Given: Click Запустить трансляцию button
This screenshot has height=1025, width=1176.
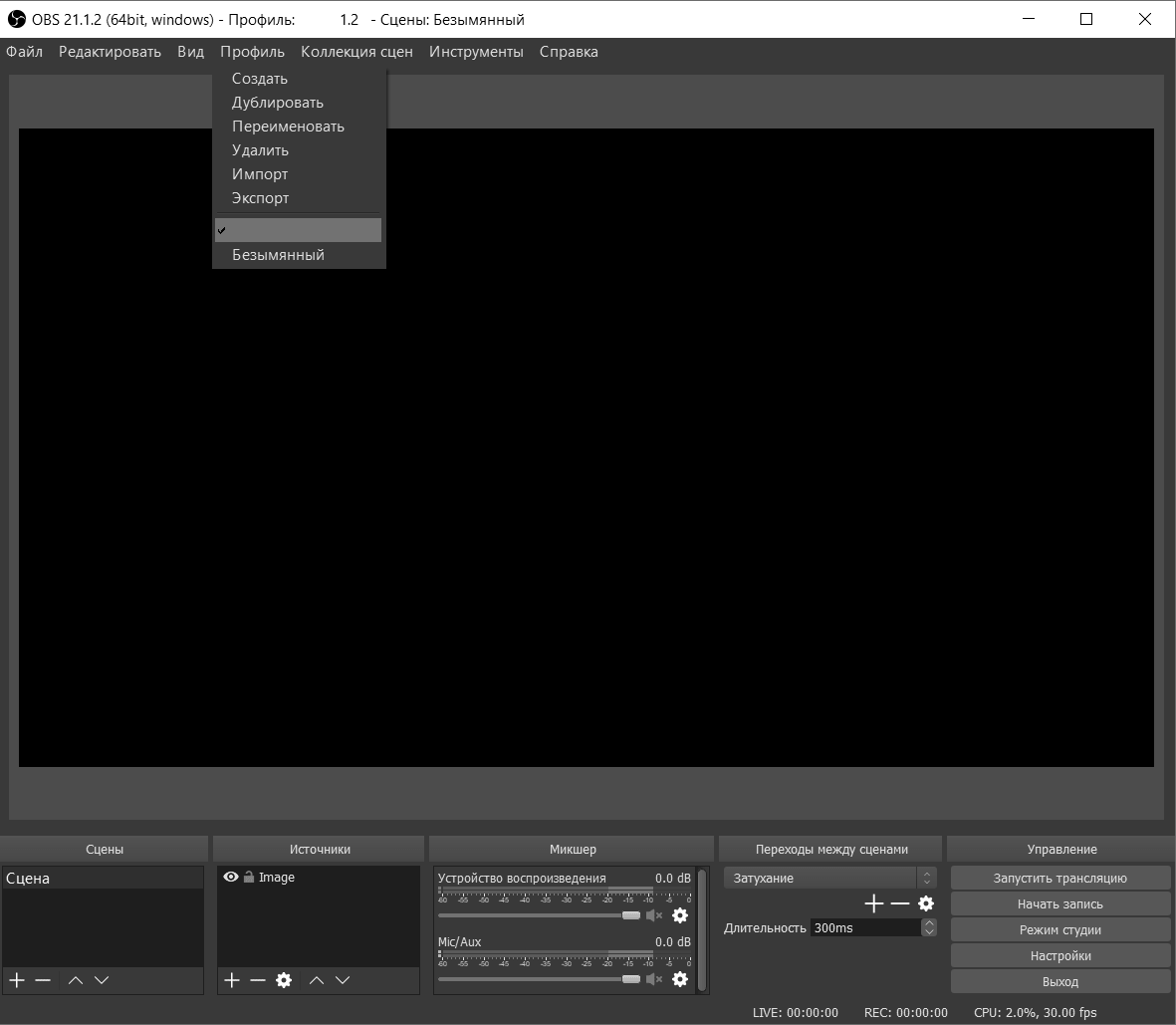Looking at the screenshot, I should click(x=1060, y=878).
